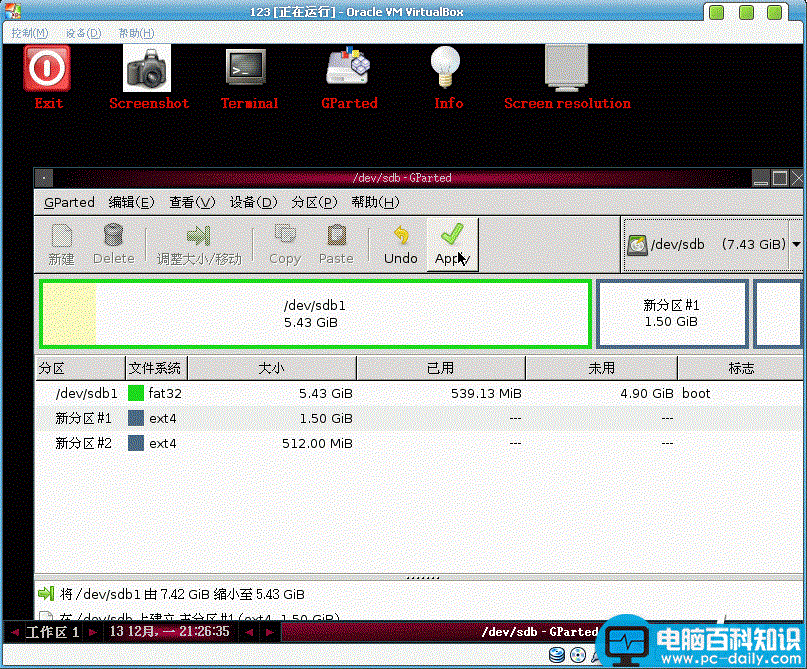Sort by the 文件系统 column header

click(155, 368)
